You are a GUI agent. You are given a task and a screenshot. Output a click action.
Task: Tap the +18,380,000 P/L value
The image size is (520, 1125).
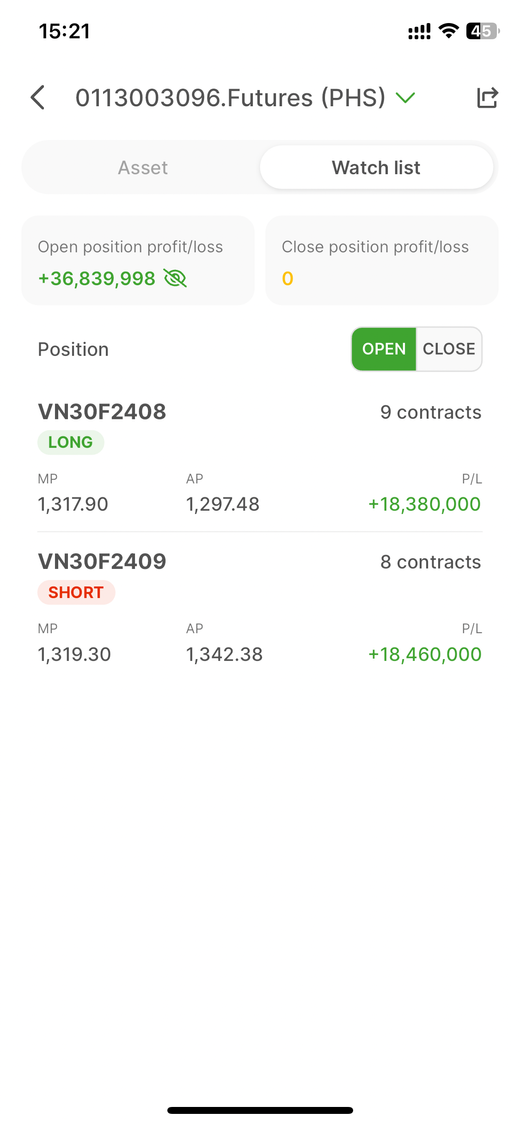[x=424, y=504]
